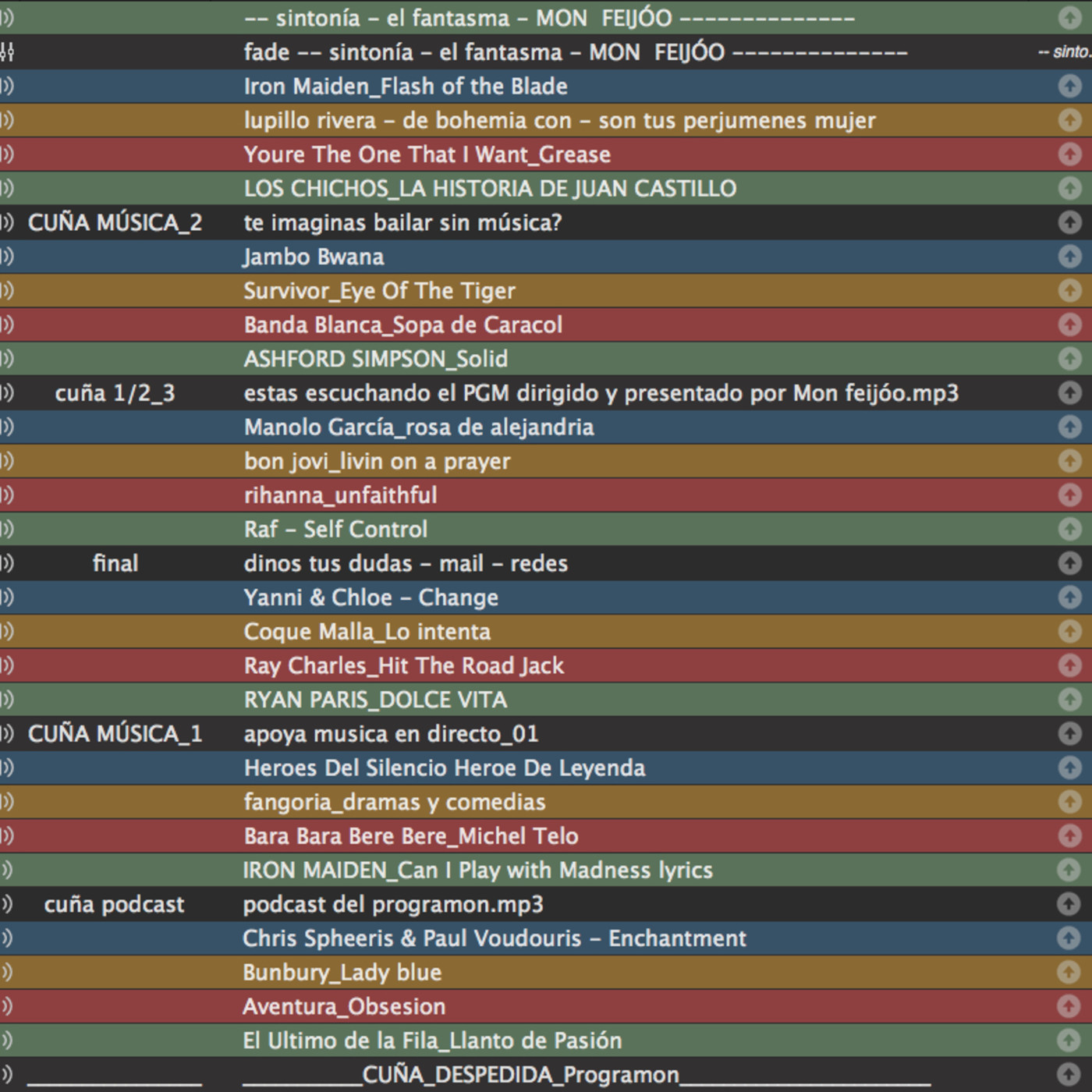
Task: Click arrow icon on Youre The One That I Want row
Action: (1069, 154)
